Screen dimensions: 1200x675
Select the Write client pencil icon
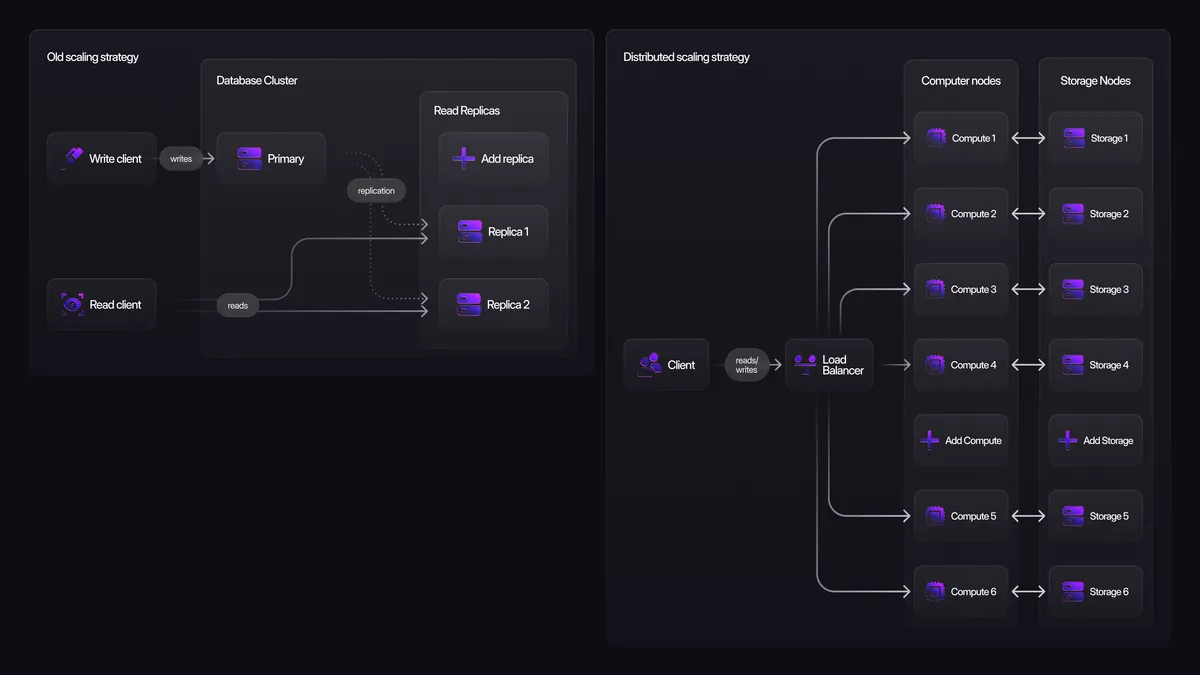(74, 157)
